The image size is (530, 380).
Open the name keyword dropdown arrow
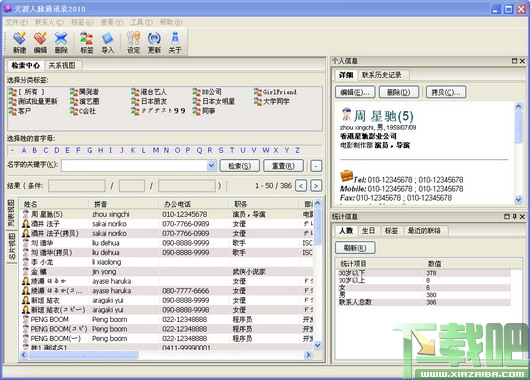pos(211,166)
